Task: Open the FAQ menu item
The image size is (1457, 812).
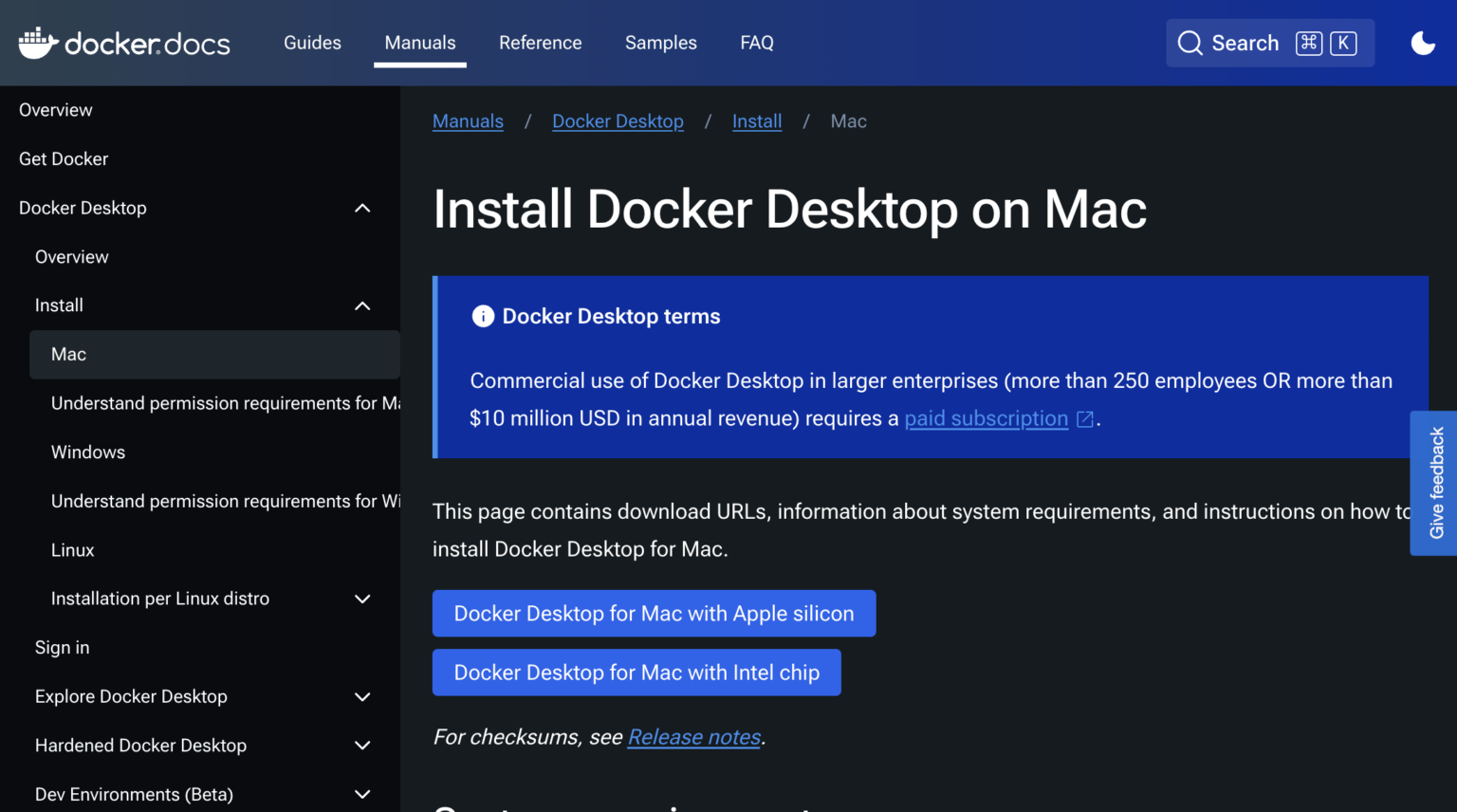Action: pos(757,43)
